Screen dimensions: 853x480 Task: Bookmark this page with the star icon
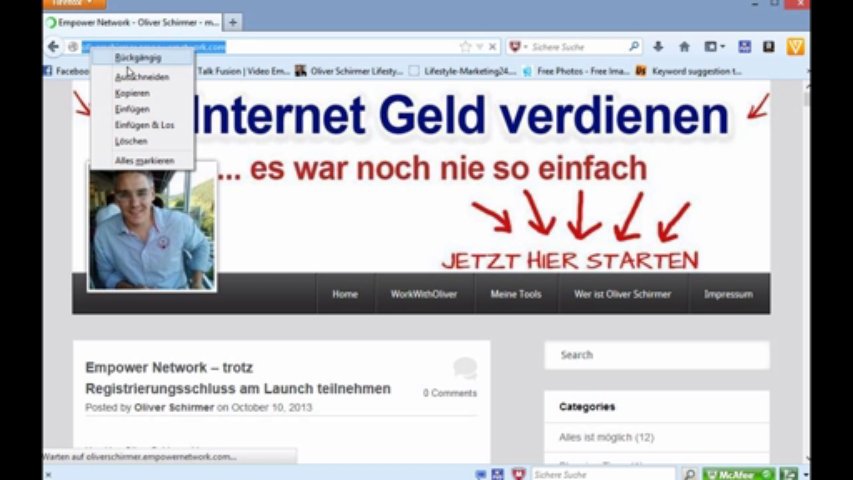[x=465, y=47]
